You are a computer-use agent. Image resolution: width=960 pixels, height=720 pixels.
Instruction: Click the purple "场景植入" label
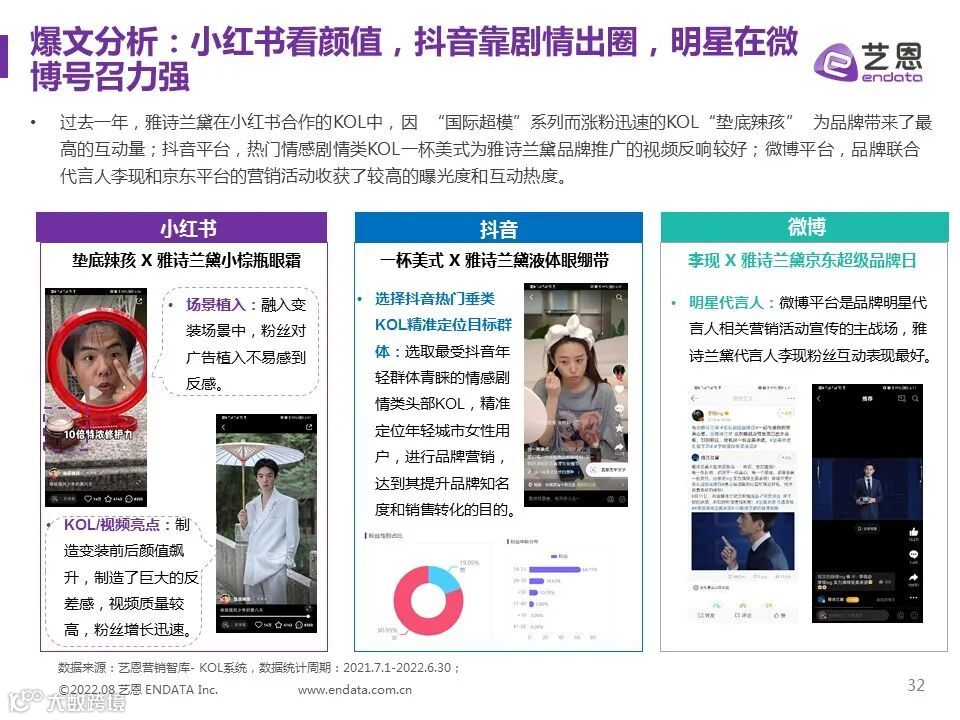216,305
